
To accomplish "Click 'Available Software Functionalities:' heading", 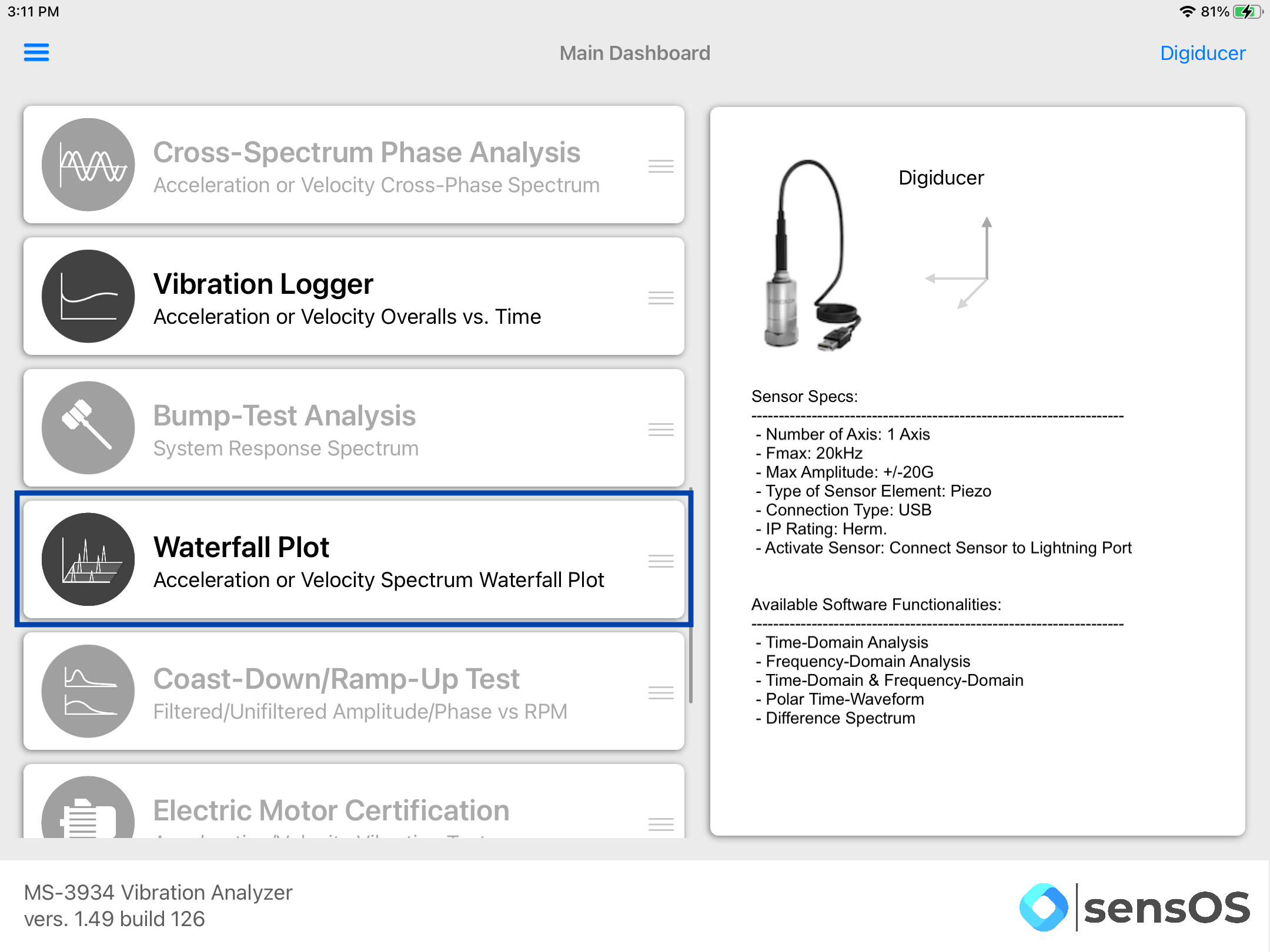I will (x=876, y=605).
